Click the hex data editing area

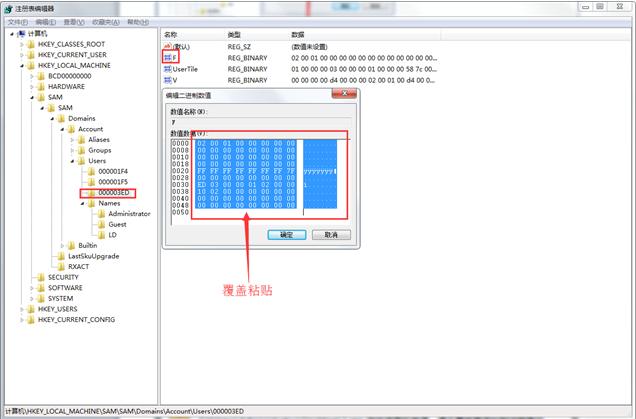point(260,181)
